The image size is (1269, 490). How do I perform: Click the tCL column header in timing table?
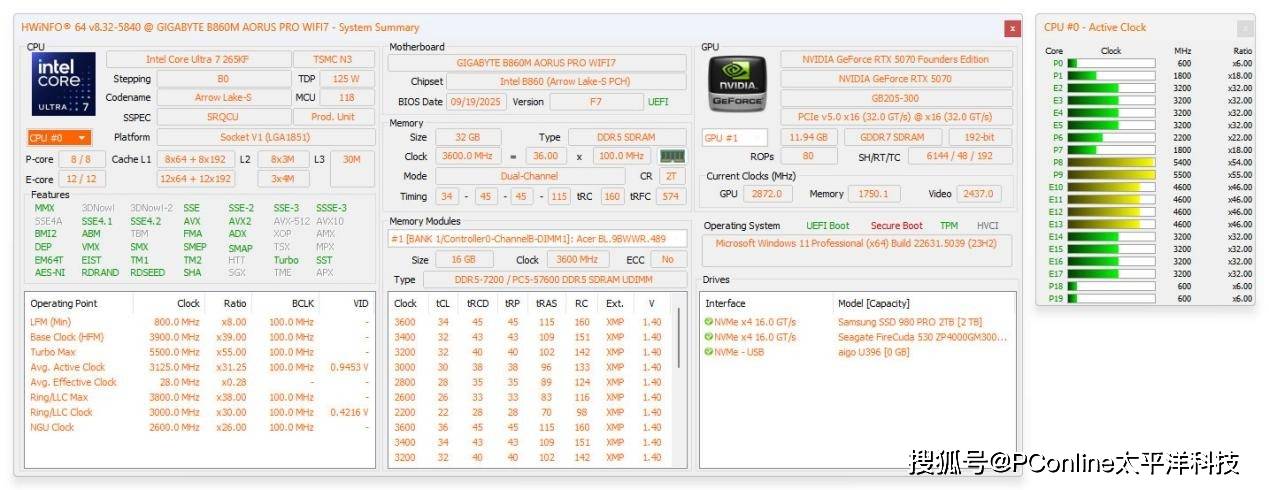pos(442,303)
